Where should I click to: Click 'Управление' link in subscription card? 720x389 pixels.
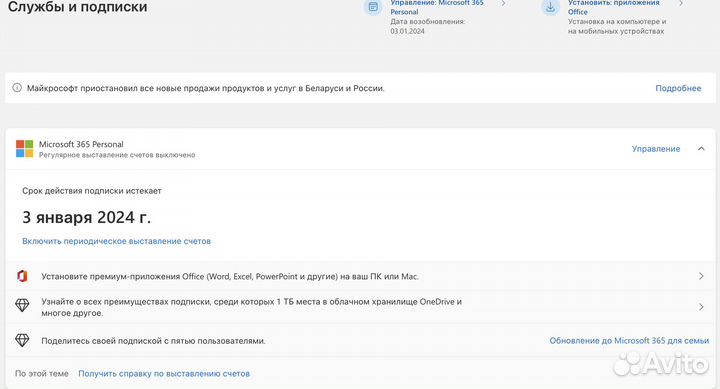click(656, 149)
